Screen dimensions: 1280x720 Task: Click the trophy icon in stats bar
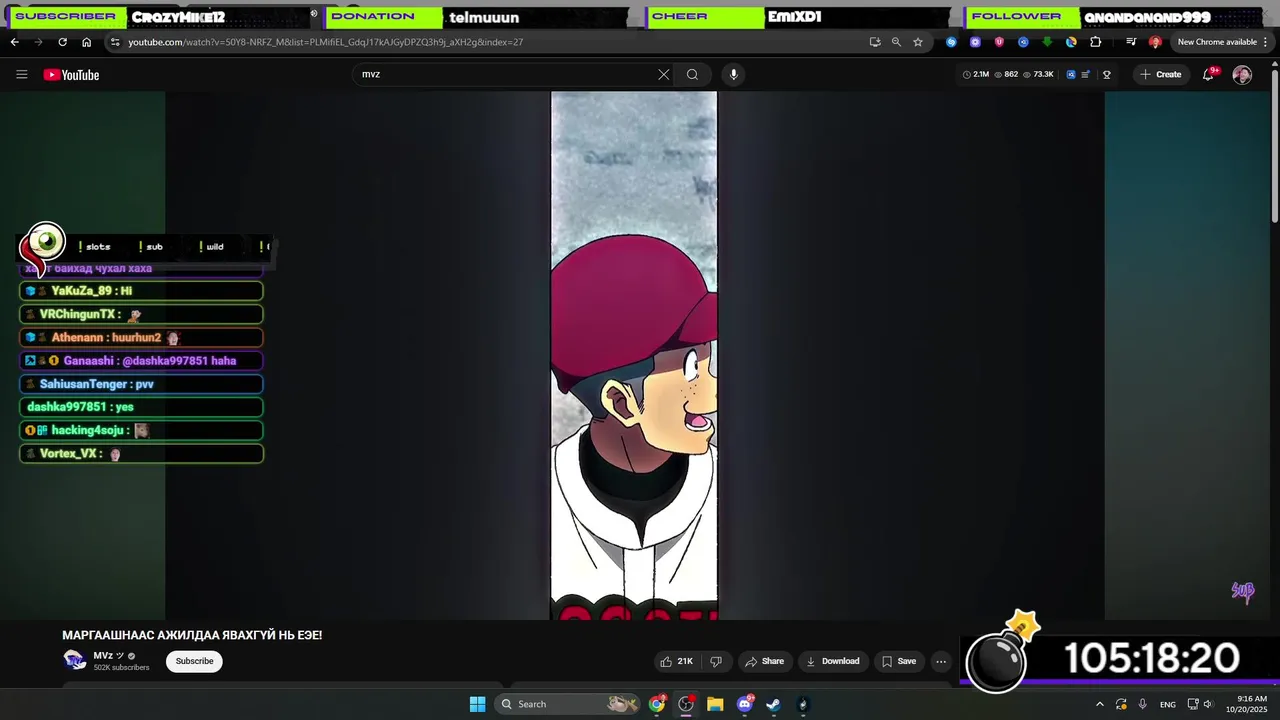pyautogui.click(x=1107, y=75)
